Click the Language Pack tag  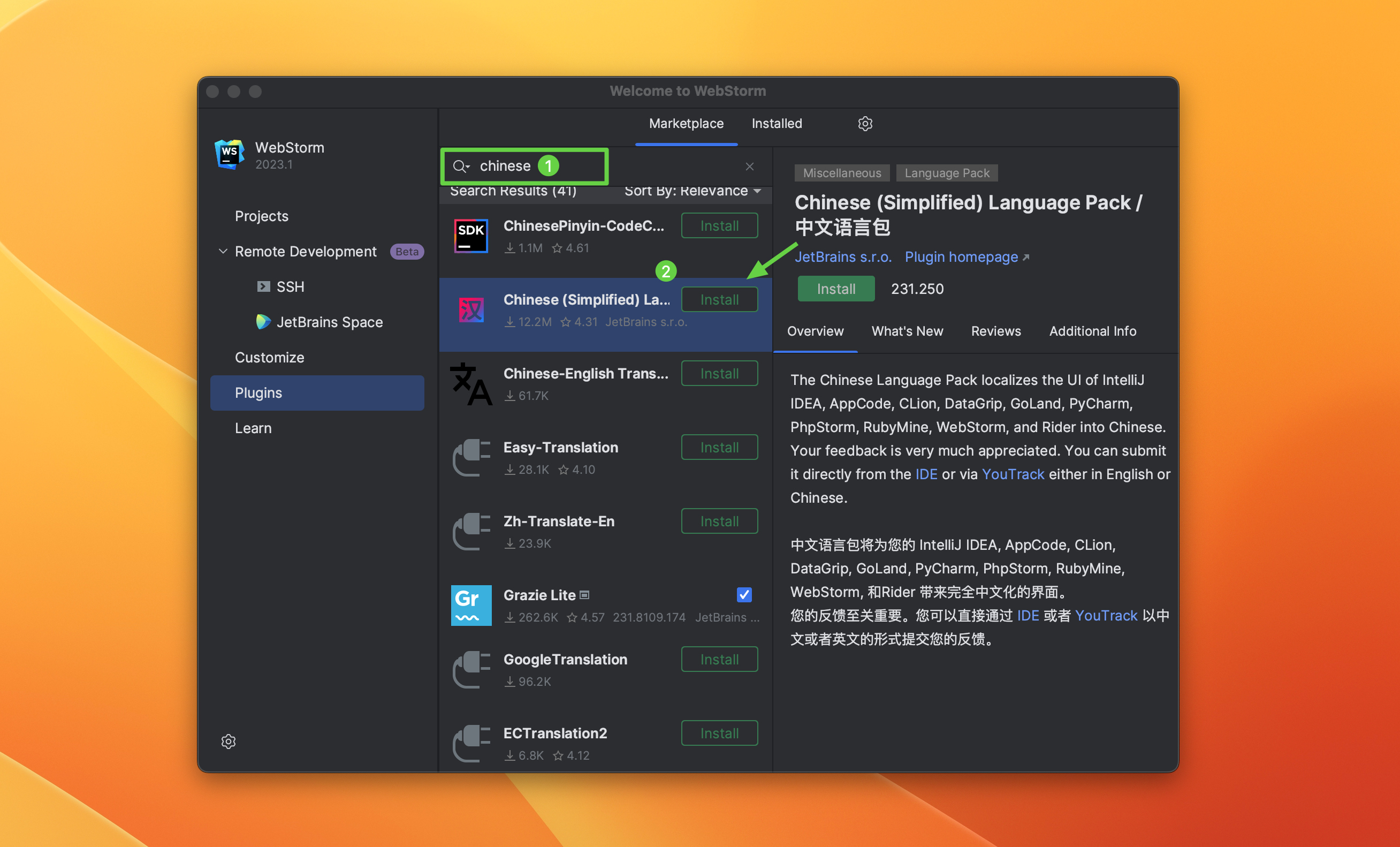pyautogui.click(x=947, y=173)
